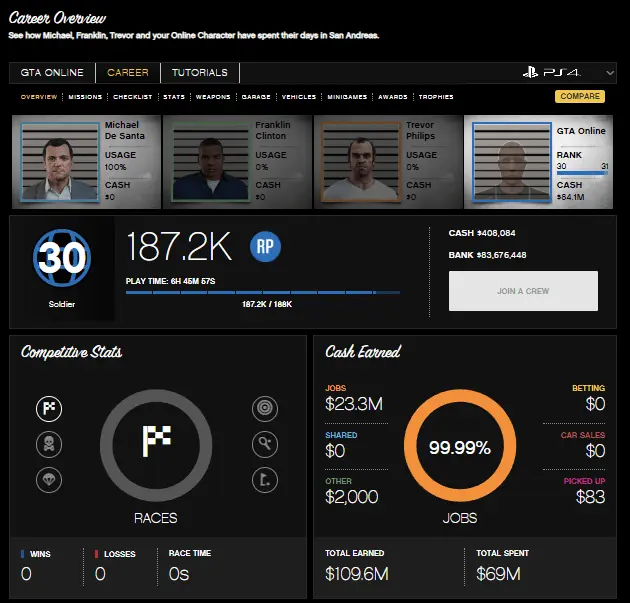Open the Trophies section
The image size is (630, 603).
[436, 97]
